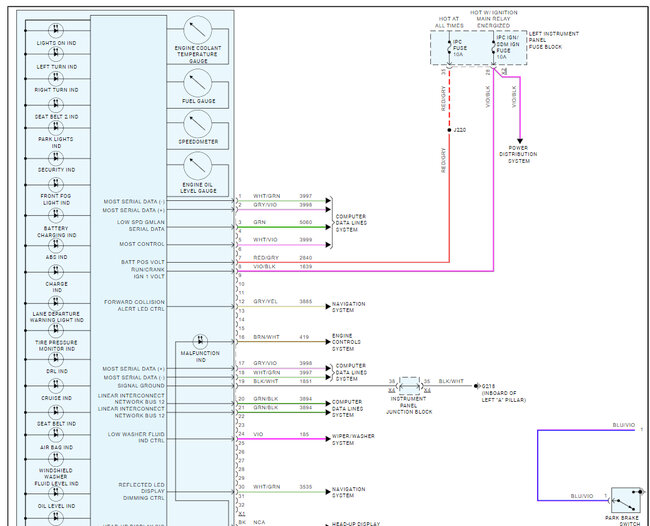Click the Batt Pos Volt pin label
Viewport: 650px width, 526px height.
click(143, 262)
